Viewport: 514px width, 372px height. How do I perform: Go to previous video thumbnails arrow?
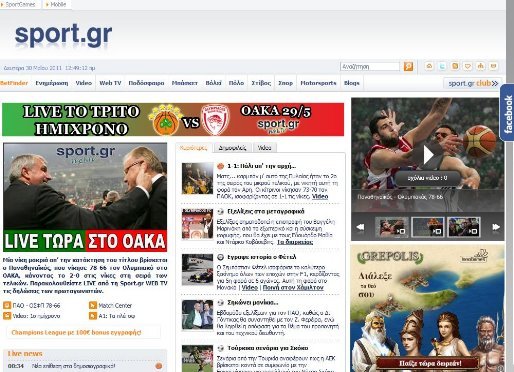tap(360, 227)
